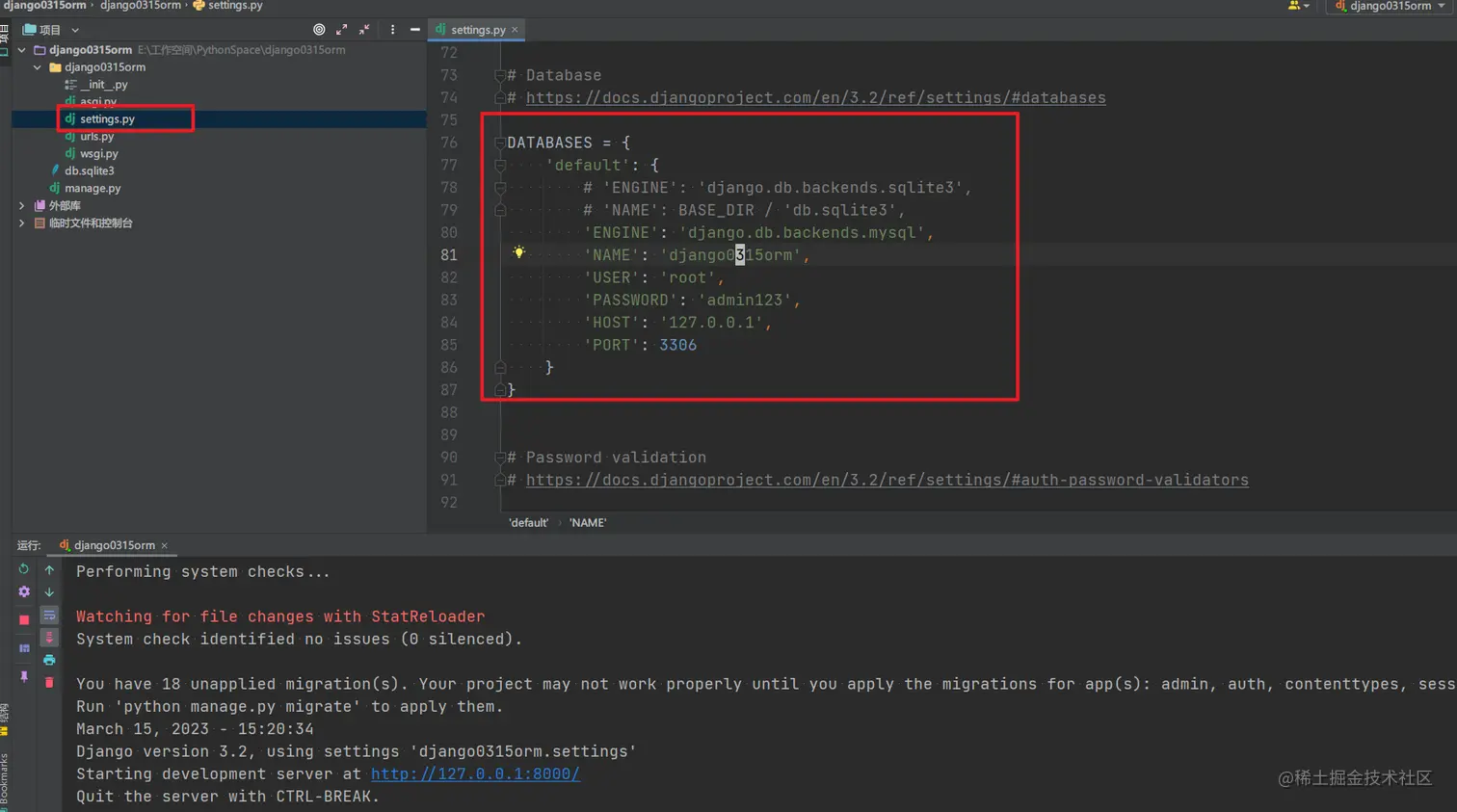Open the http://127.0.0.1:8000/ server link
The width and height of the screenshot is (1457, 812).
tap(475, 773)
